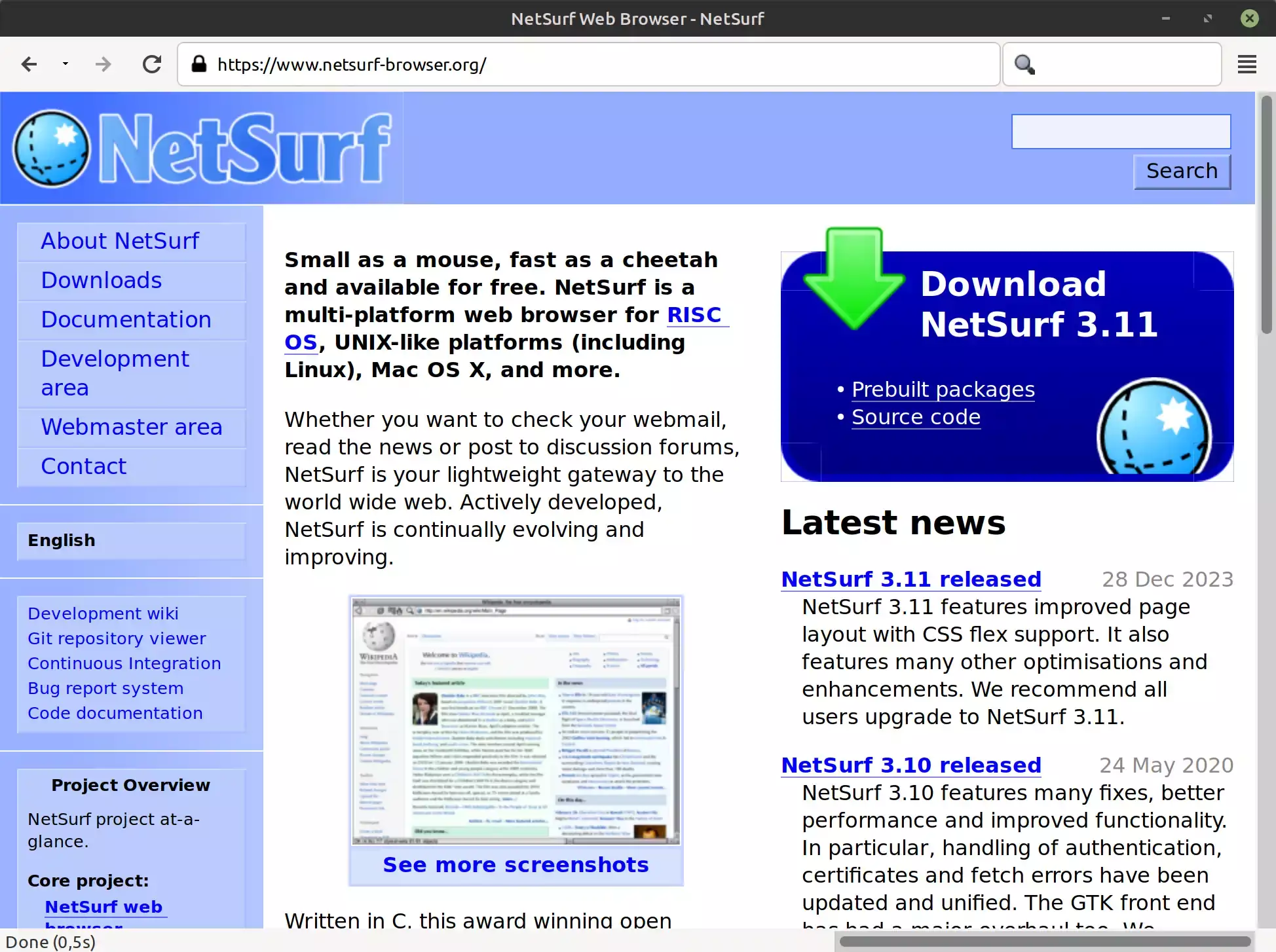Open the NetSurf web browser project link
Viewport: 1276px width, 952px height.
pyautogui.click(x=103, y=907)
